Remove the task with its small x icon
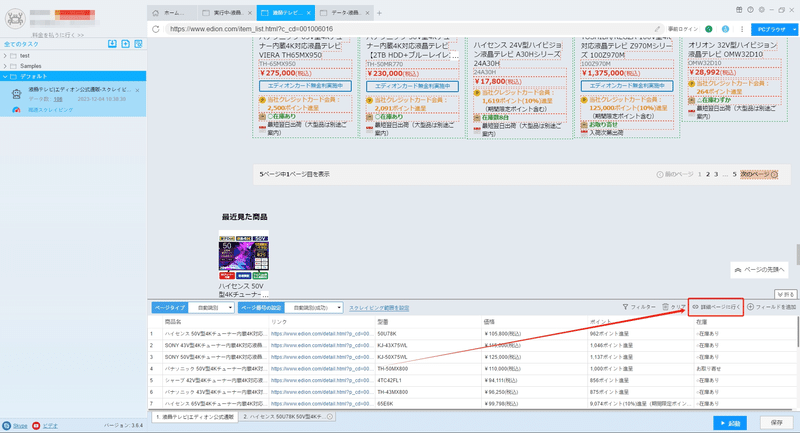The width and height of the screenshot is (800, 433). pyautogui.click(x=138, y=90)
